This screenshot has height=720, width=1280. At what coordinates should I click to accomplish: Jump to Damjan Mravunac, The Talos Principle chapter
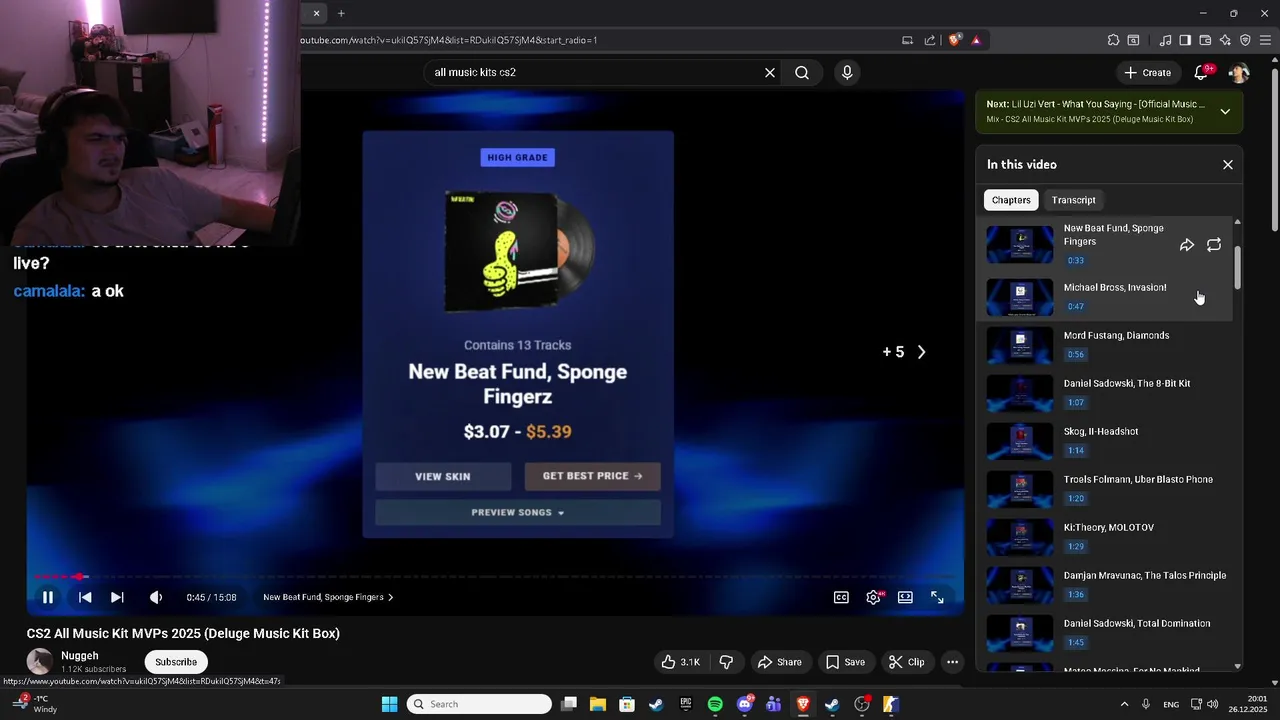(1105, 585)
